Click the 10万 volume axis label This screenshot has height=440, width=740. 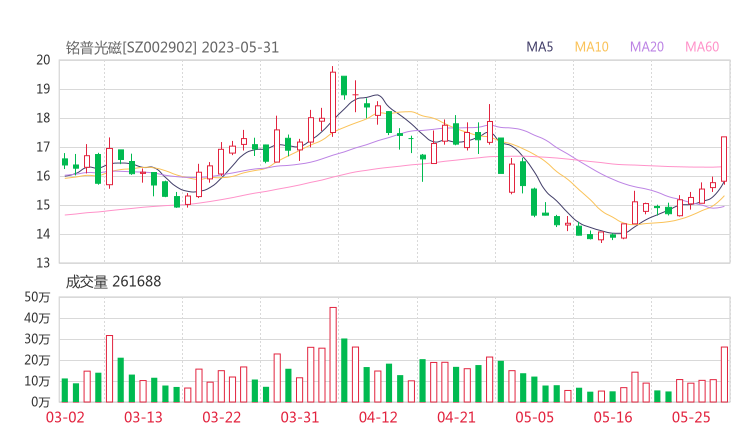(37, 381)
